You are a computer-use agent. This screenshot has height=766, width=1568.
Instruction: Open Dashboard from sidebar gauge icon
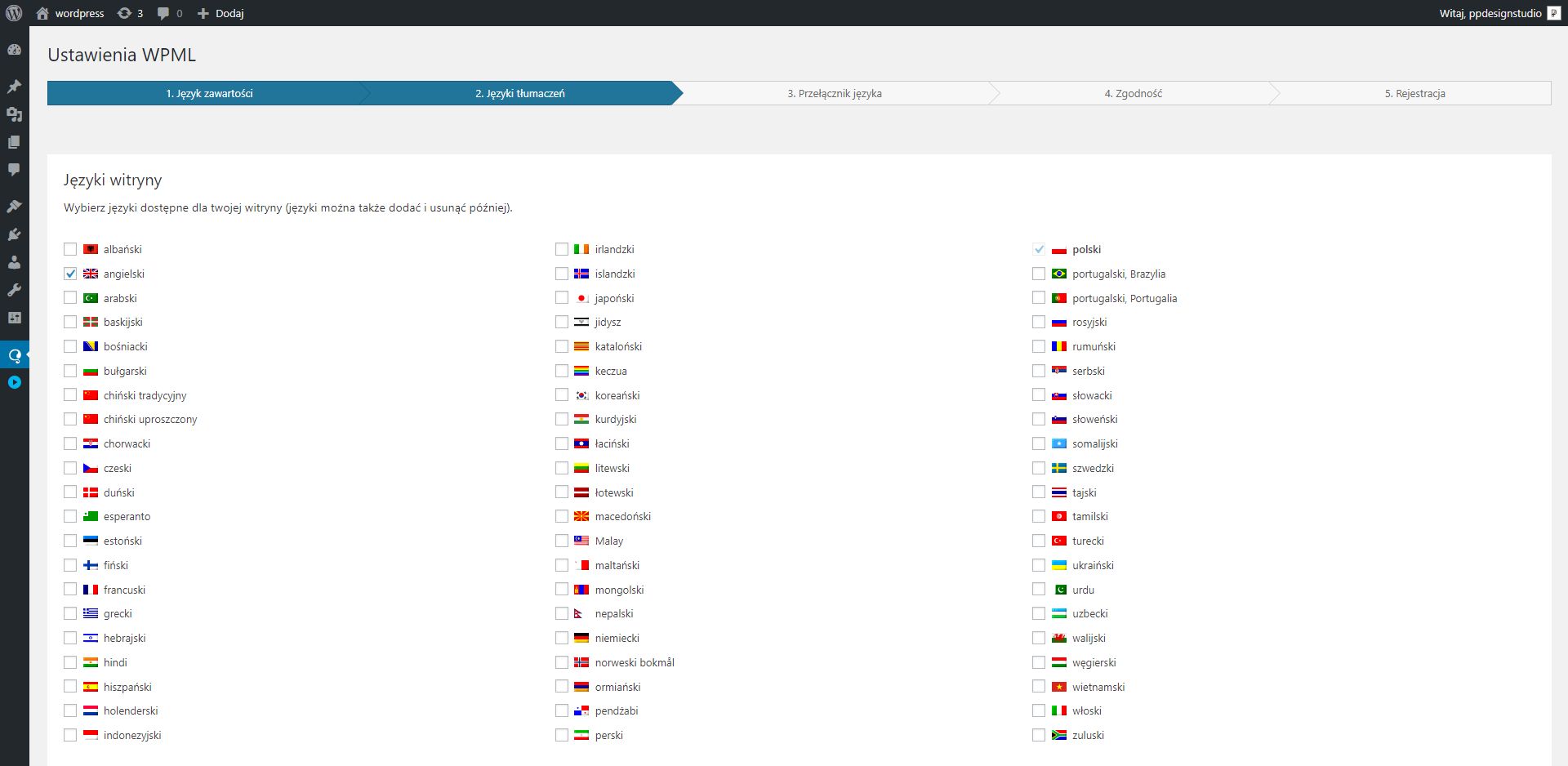point(14,50)
